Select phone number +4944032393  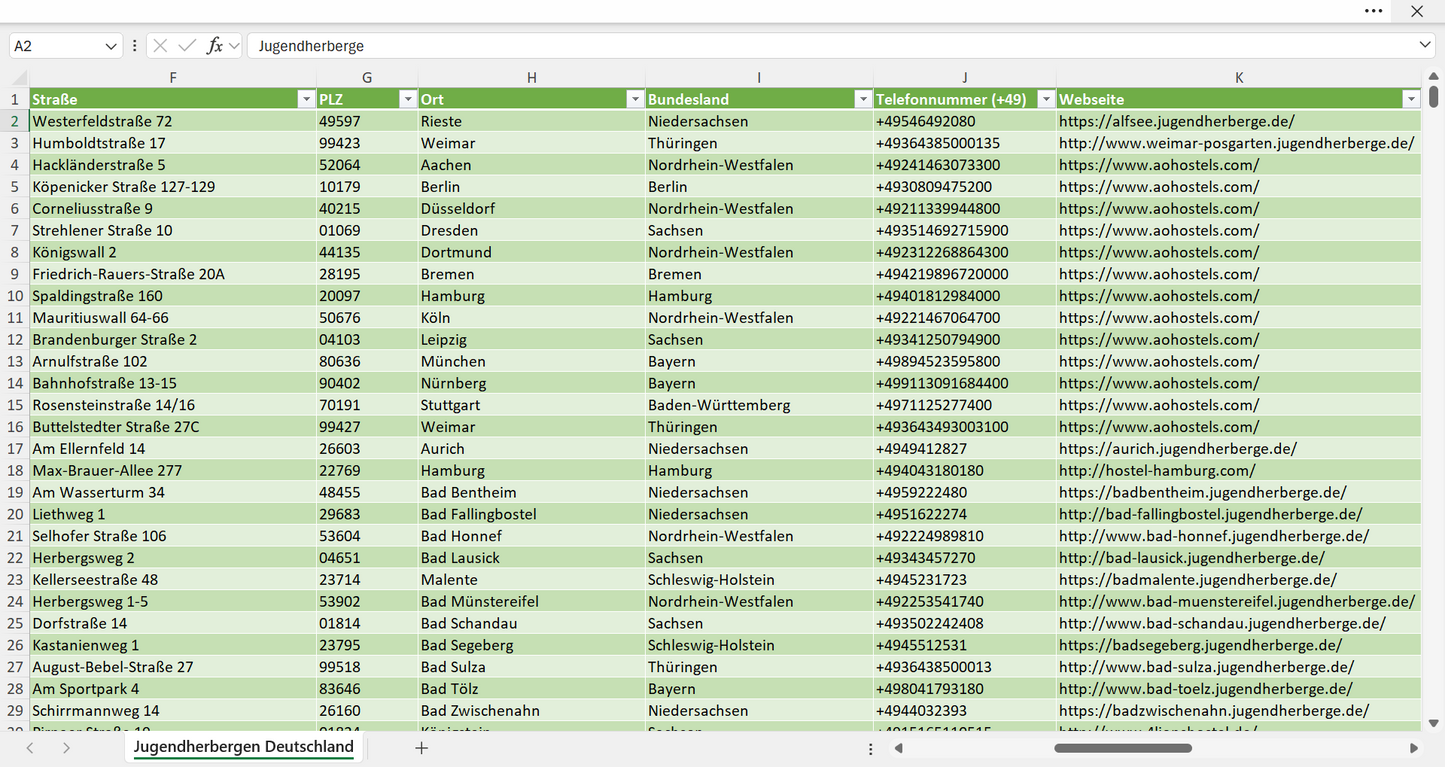click(965, 711)
